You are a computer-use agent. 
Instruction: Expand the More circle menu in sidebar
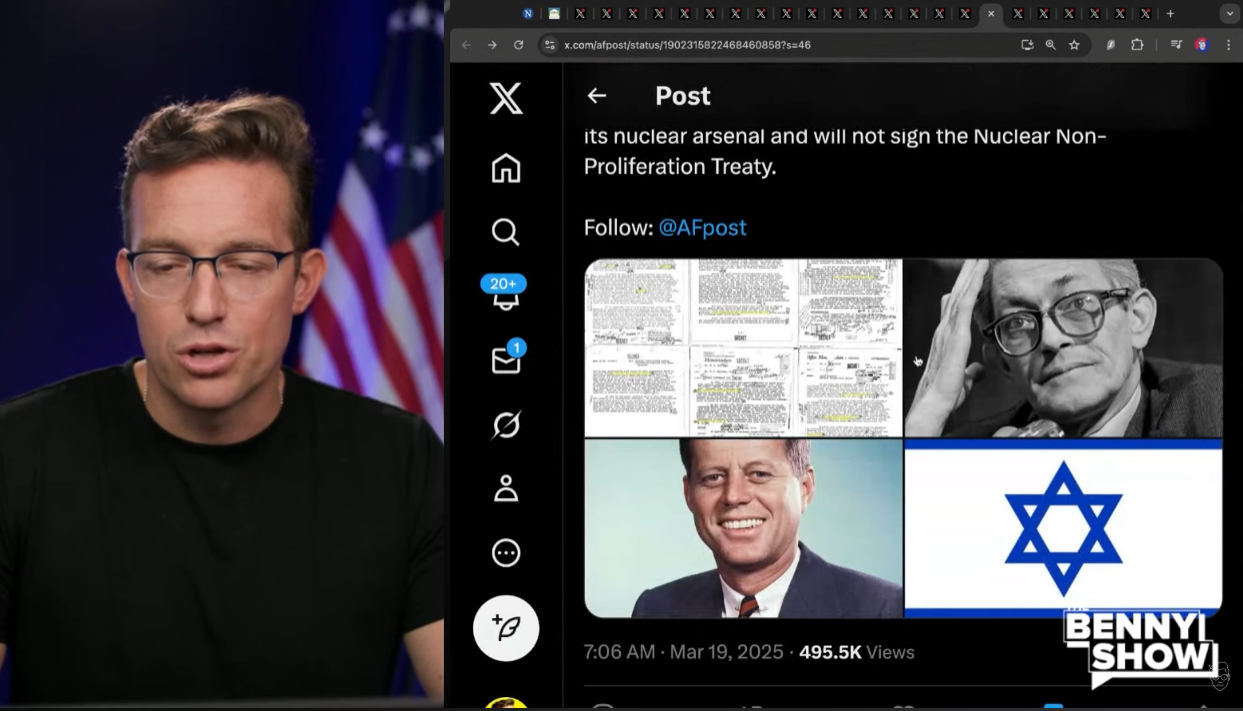(506, 553)
